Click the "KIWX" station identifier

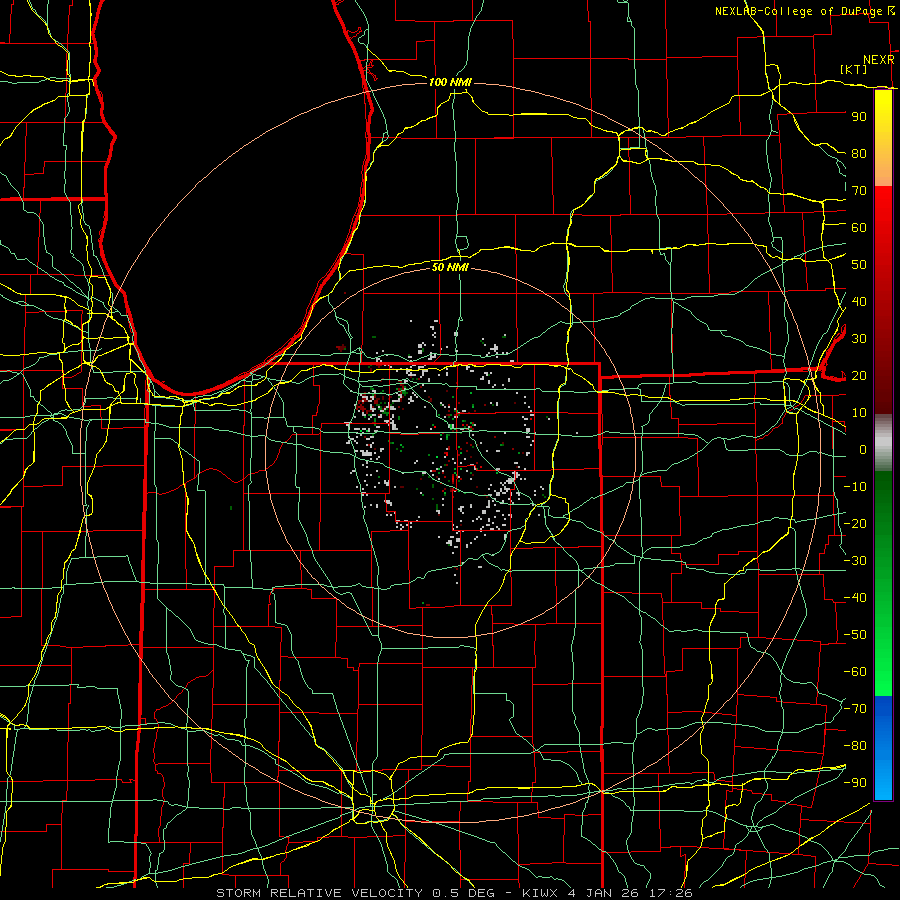[540, 893]
